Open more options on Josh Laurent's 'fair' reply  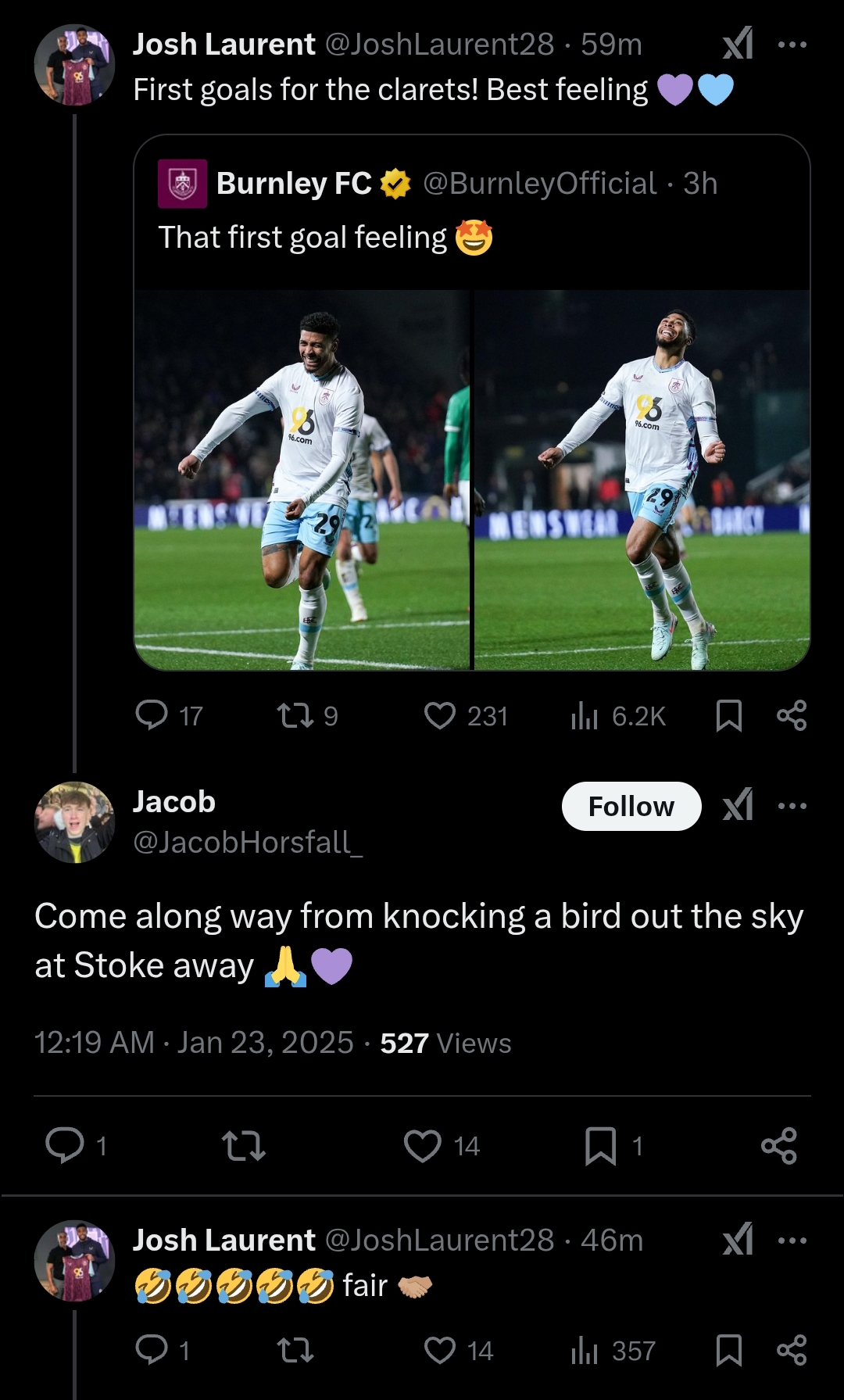coord(792,1241)
